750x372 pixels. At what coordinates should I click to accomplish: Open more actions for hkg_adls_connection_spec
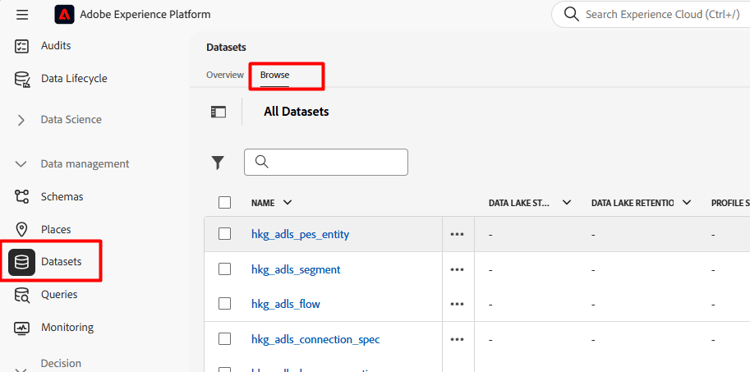[457, 339]
